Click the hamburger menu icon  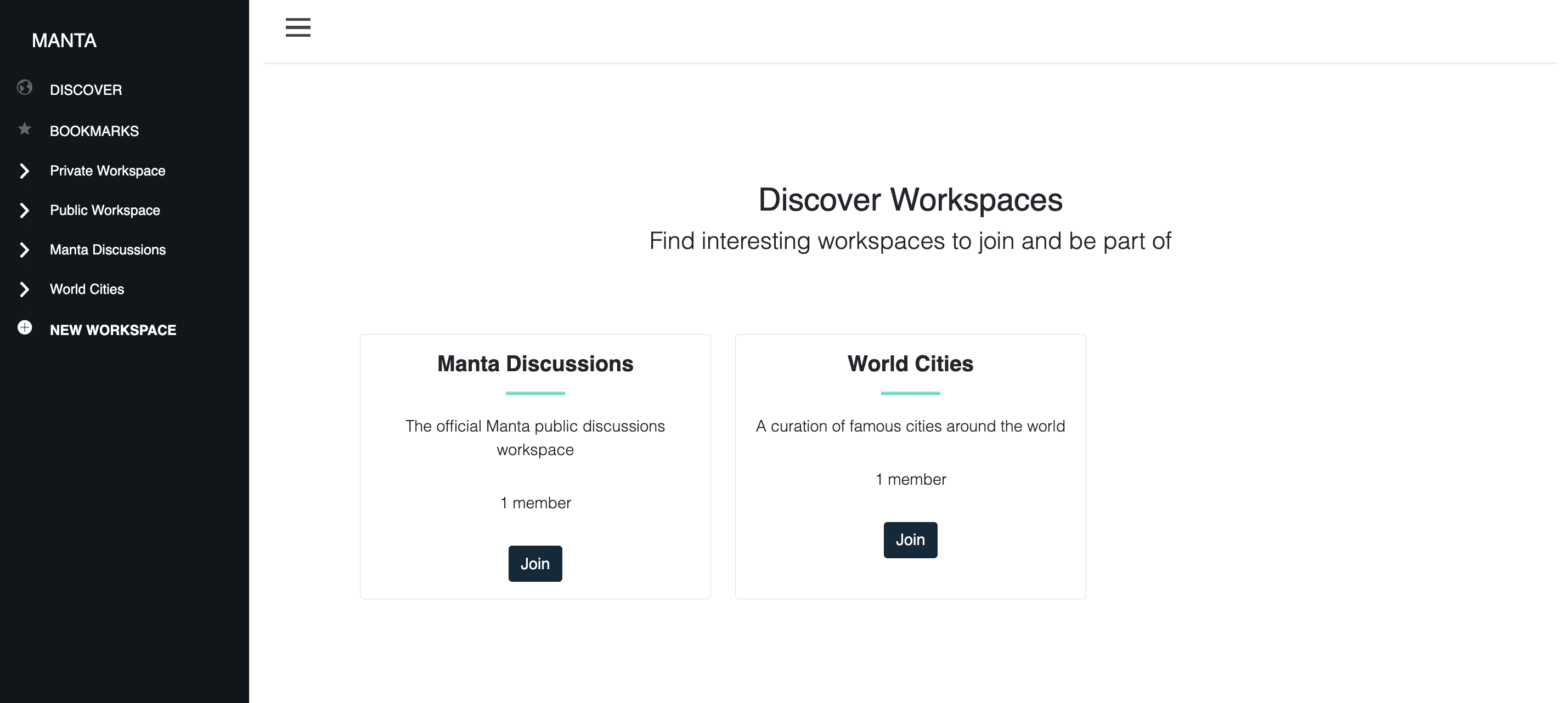click(298, 27)
